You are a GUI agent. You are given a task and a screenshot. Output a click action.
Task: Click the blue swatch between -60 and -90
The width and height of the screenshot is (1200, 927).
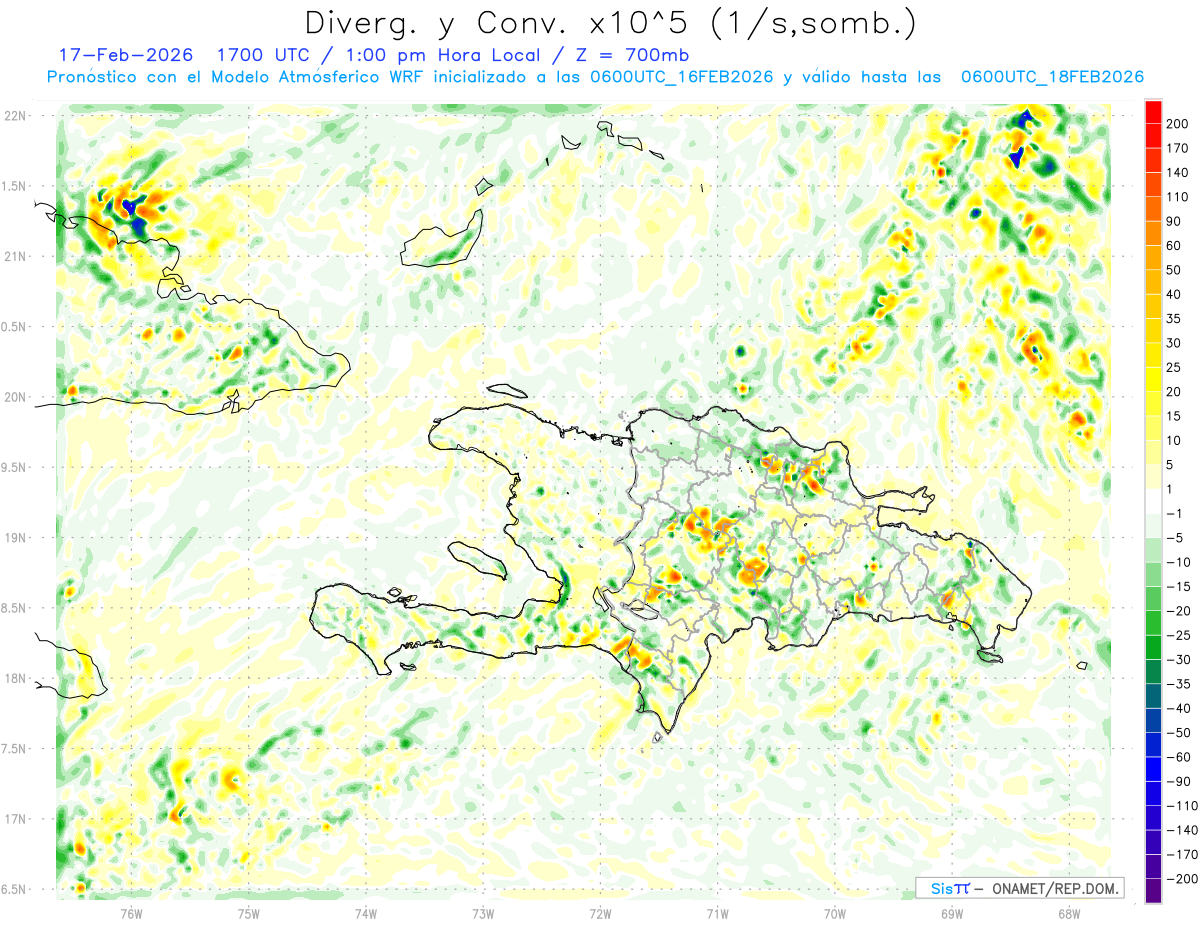tap(1153, 769)
